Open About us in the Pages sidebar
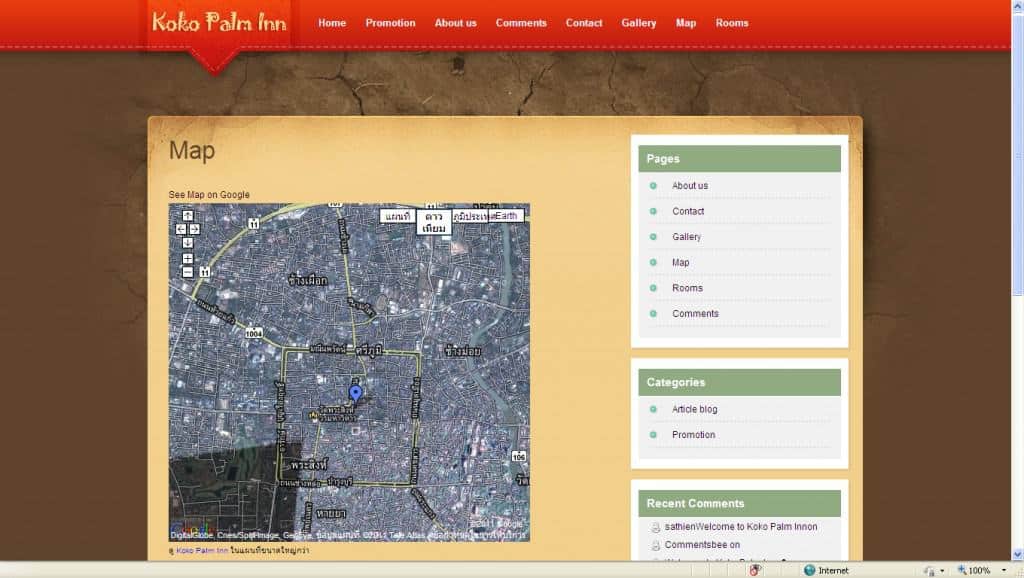This screenshot has width=1024, height=578. tap(690, 185)
